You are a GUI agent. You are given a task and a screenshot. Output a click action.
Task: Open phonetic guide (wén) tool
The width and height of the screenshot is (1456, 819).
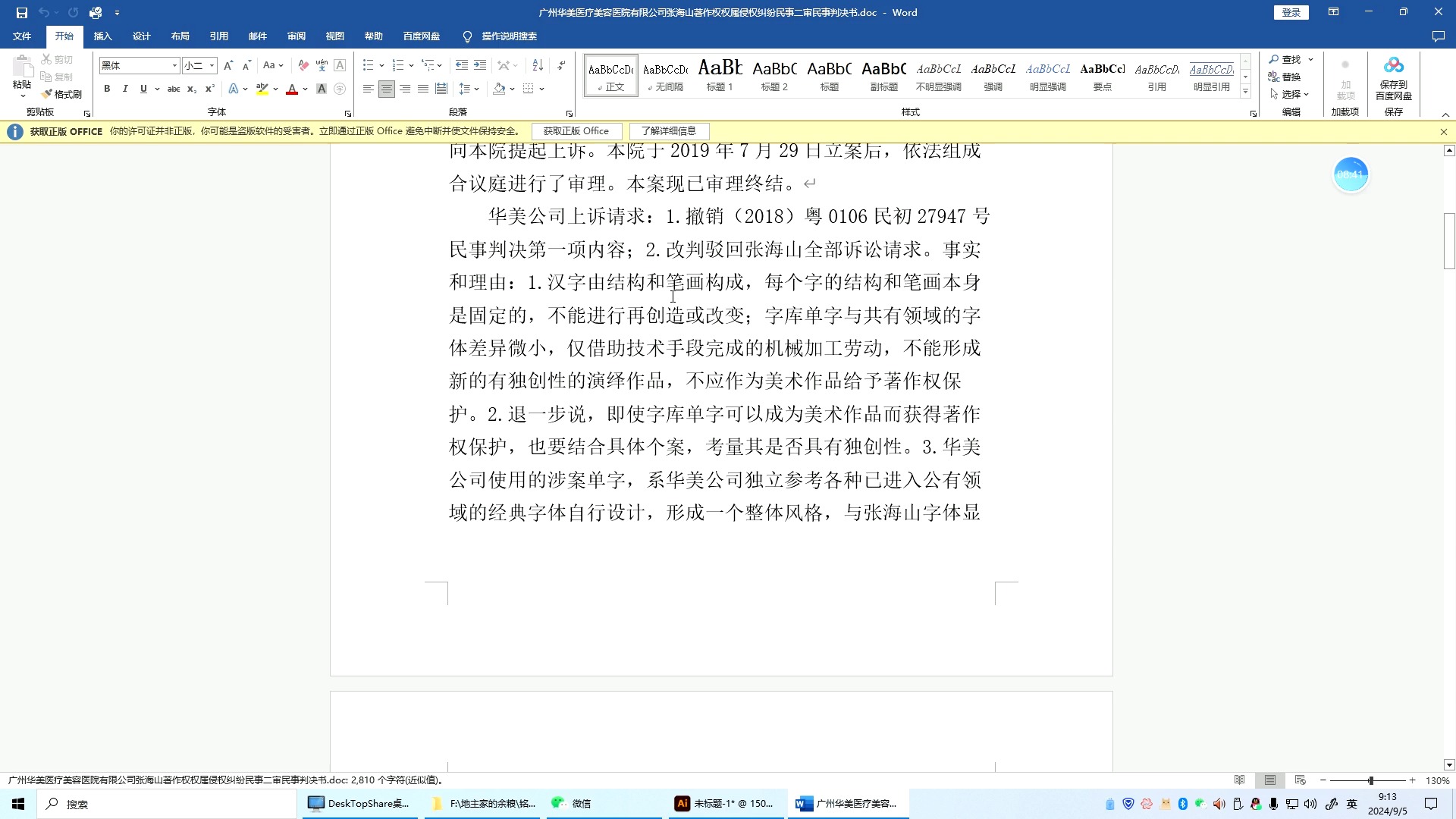tap(322, 65)
